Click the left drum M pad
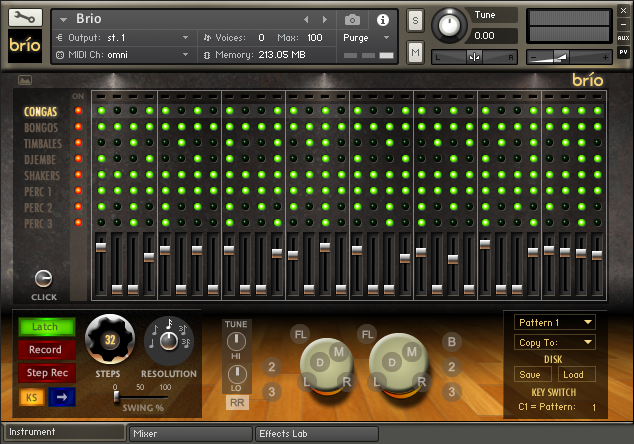 339,352
